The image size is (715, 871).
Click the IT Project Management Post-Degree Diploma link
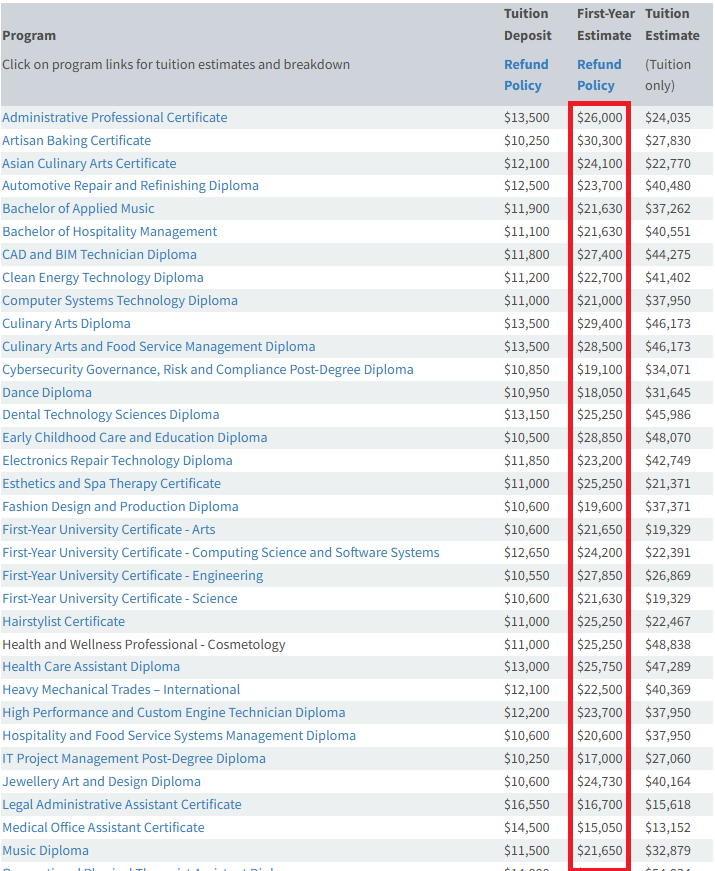[134, 759]
